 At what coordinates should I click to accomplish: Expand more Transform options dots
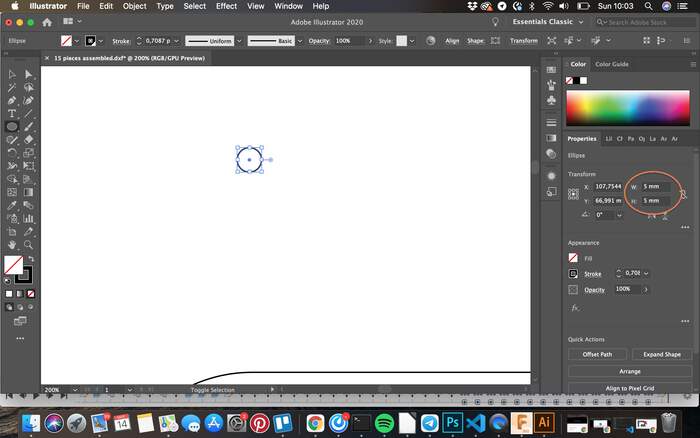(685, 227)
